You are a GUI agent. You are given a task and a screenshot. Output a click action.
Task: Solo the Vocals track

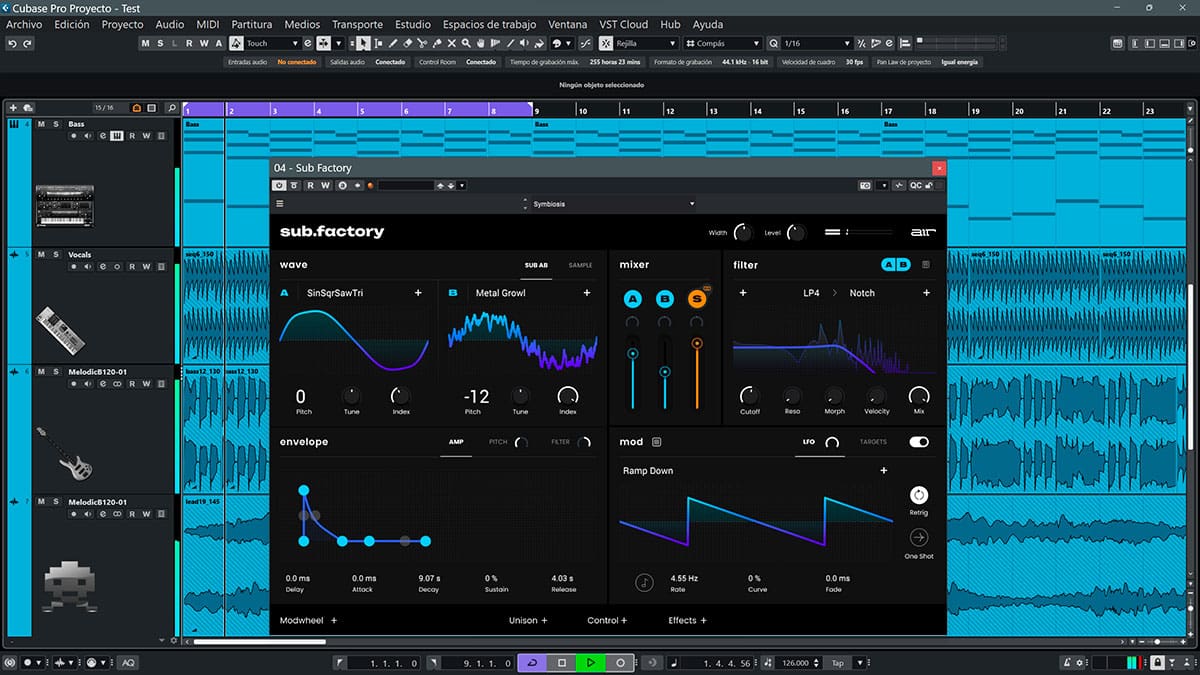click(56, 254)
